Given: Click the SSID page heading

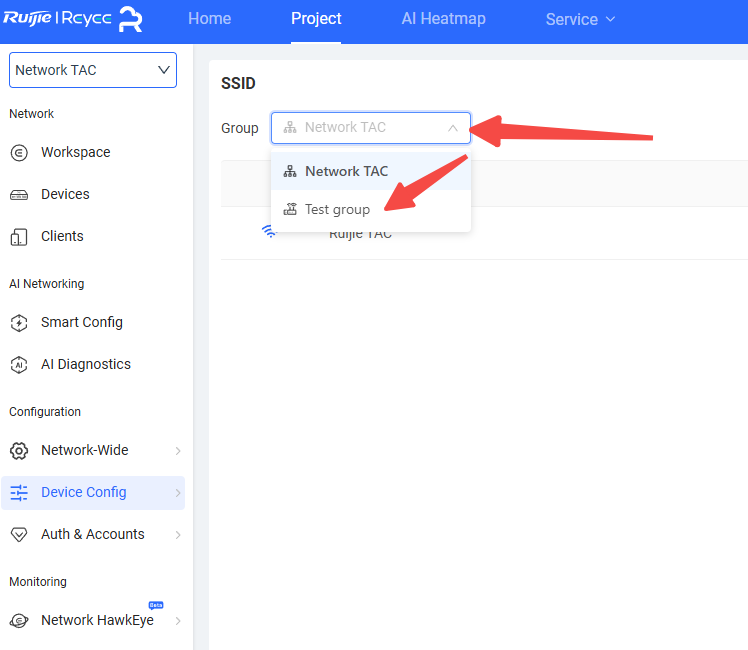Looking at the screenshot, I should pos(238,83).
